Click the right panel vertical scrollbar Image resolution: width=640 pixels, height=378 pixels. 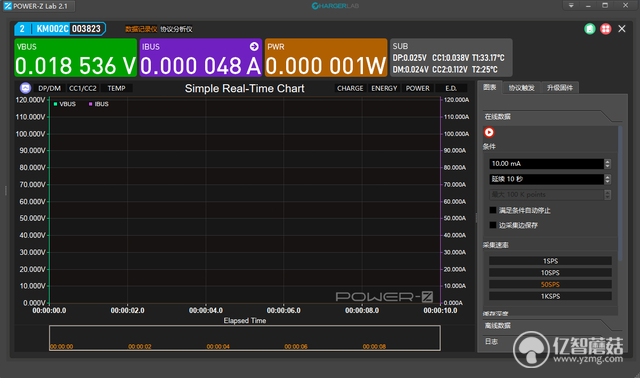620,193
